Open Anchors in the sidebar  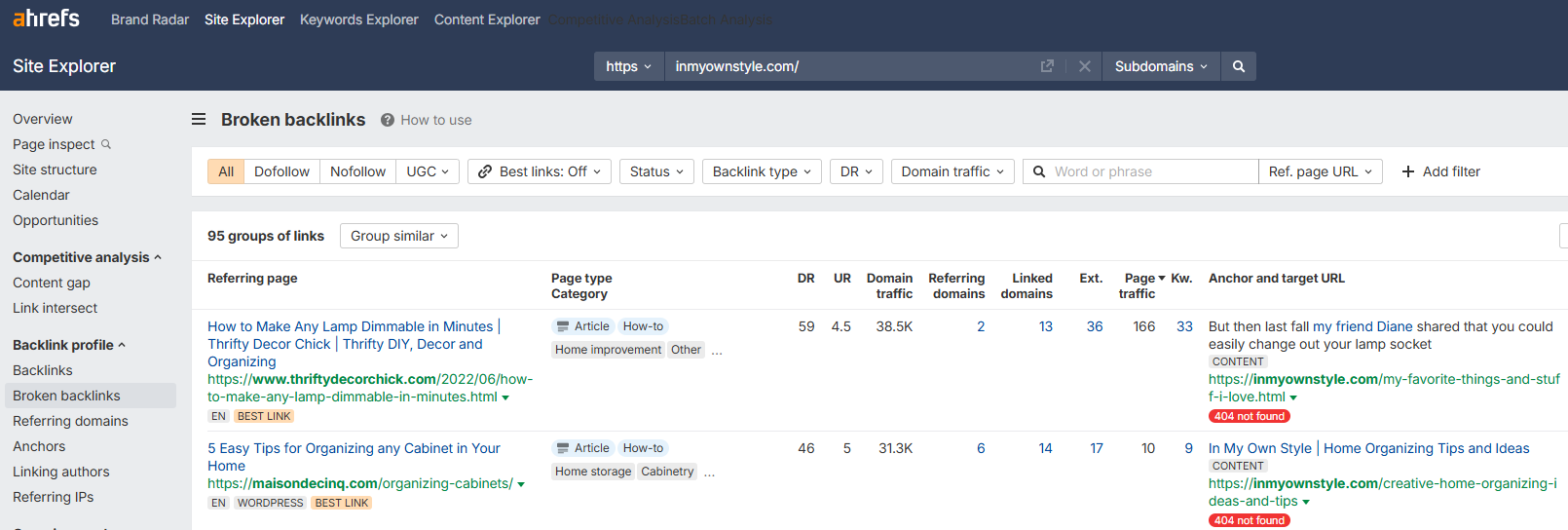point(39,446)
